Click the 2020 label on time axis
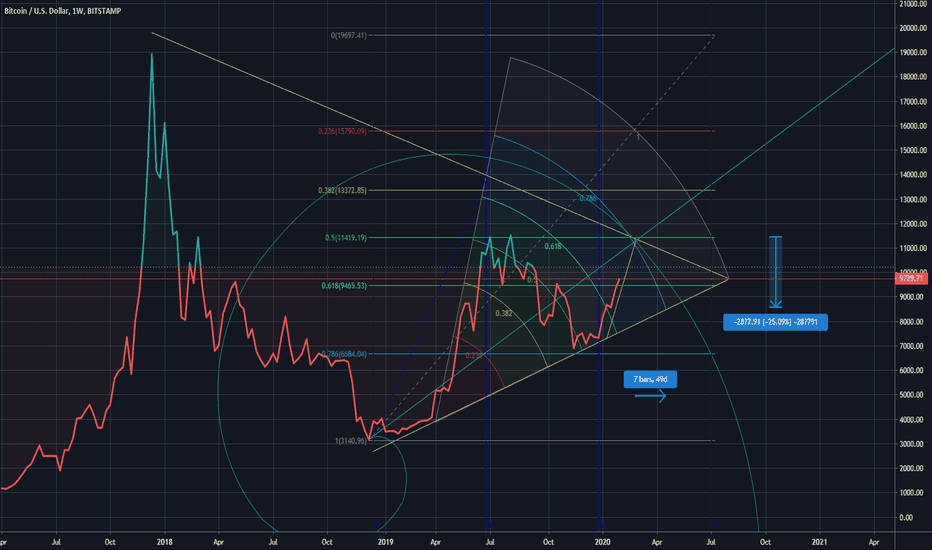Viewport: 932px width, 550px height. pos(603,542)
